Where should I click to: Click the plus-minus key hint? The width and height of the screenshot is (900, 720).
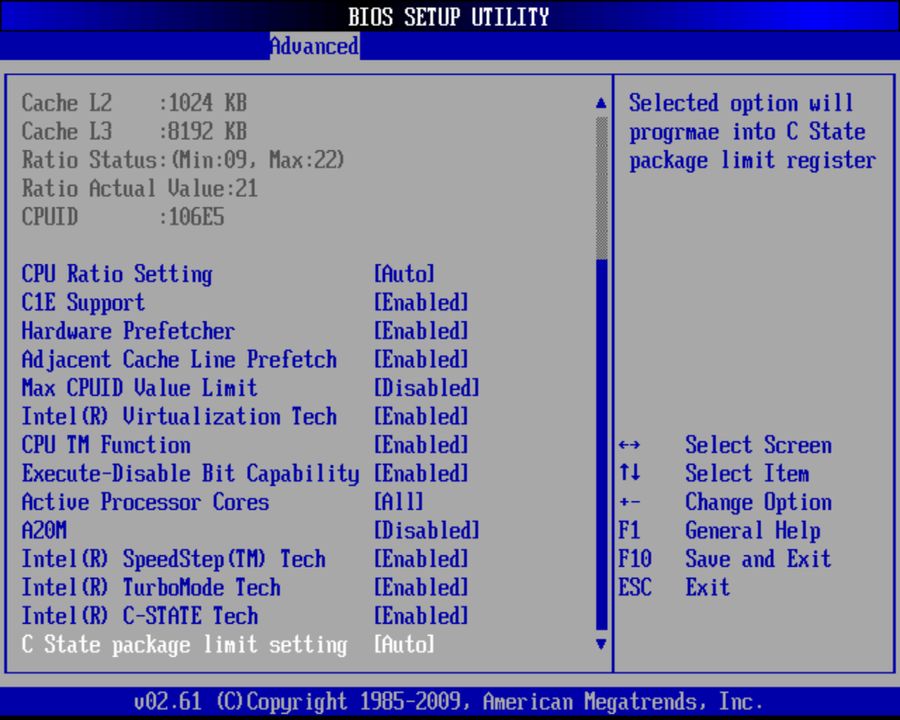coord(630,502)
